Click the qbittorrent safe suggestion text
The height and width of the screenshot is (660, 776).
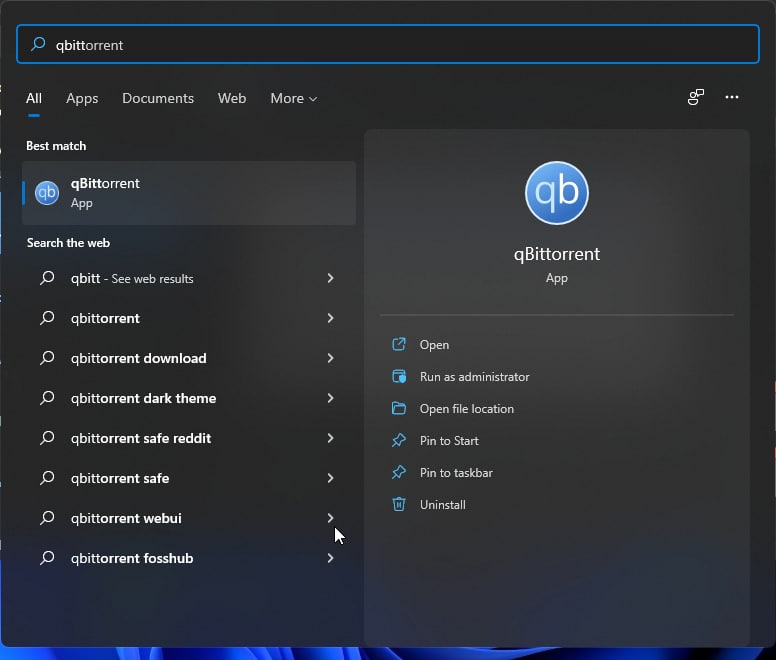click(120, 478)
